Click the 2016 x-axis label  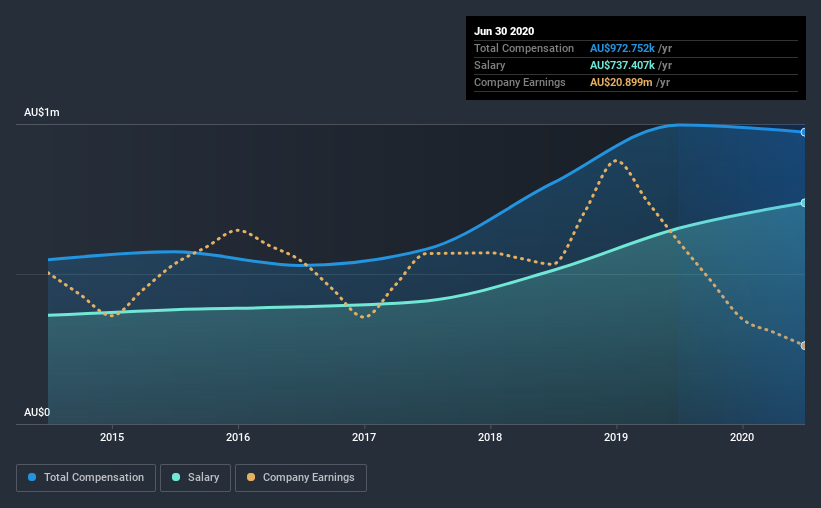tap(238, 437)
